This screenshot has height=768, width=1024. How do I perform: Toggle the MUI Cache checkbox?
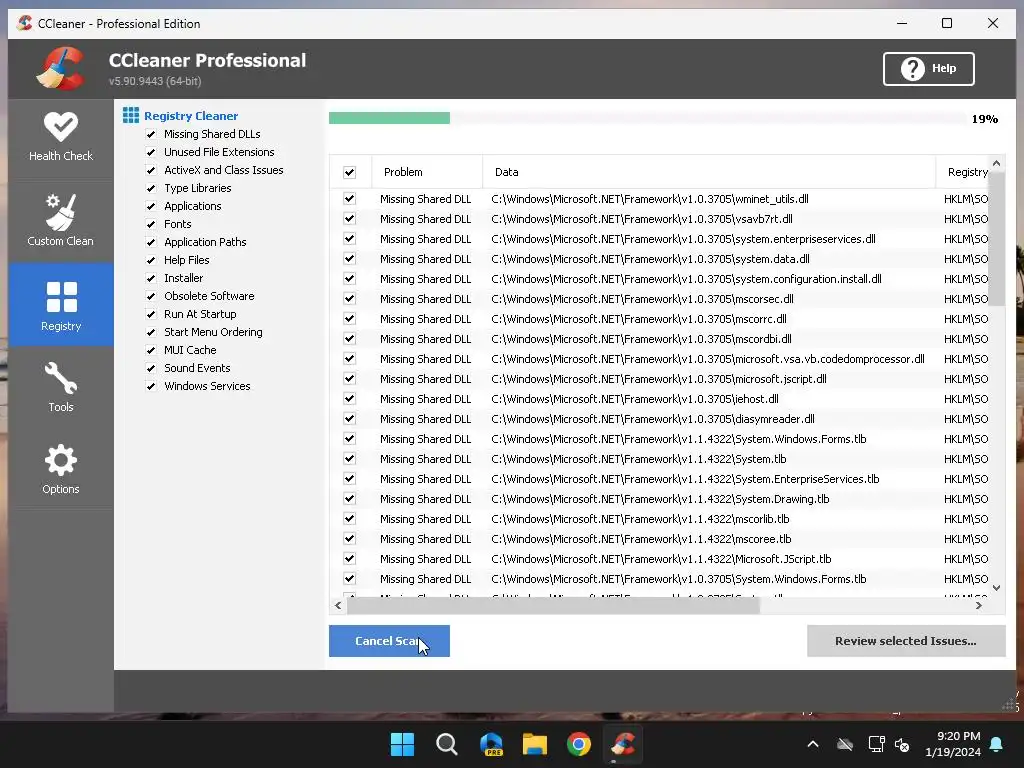[x=151, y=350]
